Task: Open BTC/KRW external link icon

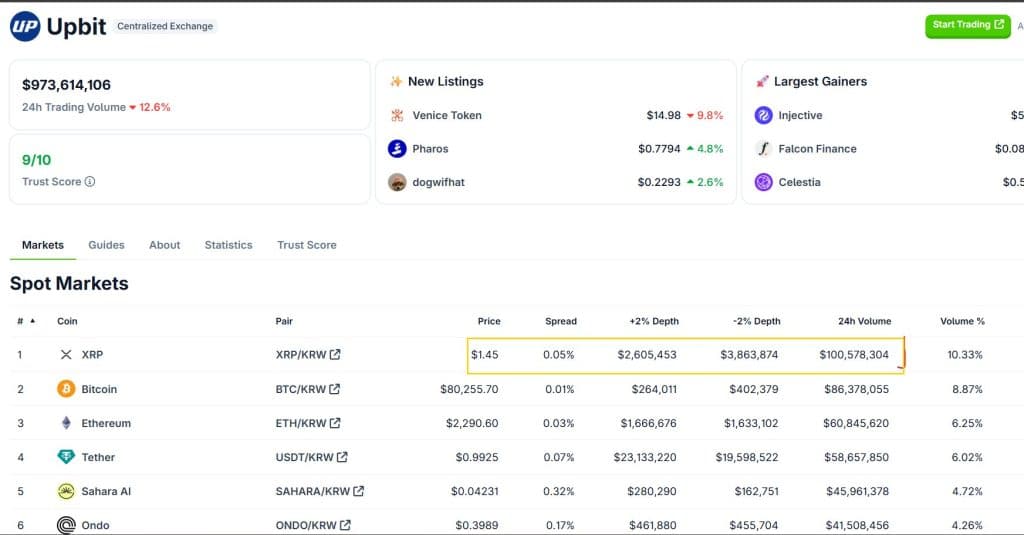Action: tap(334, 389)
